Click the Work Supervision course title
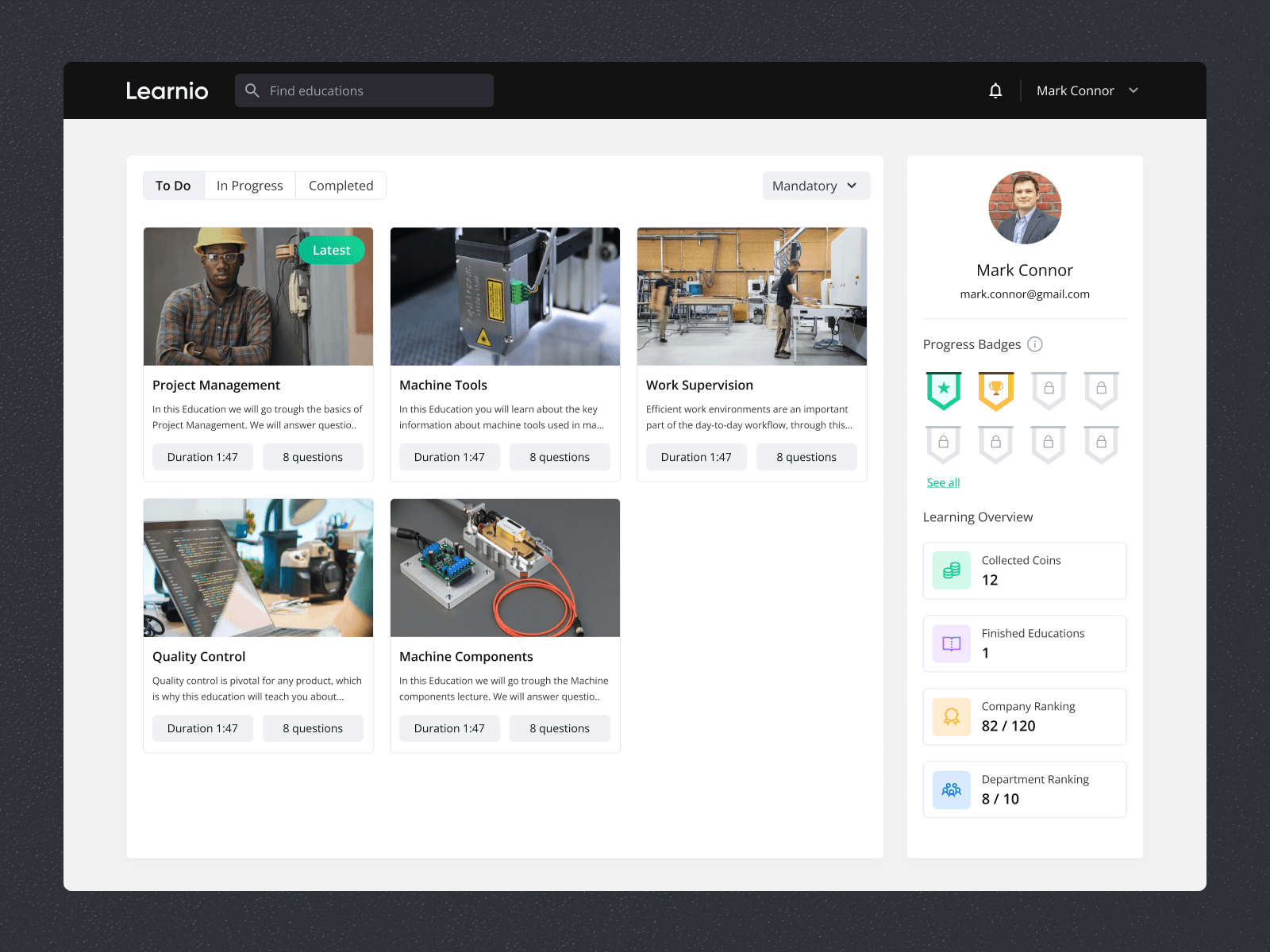1270x952 pixels. [699, 385]
